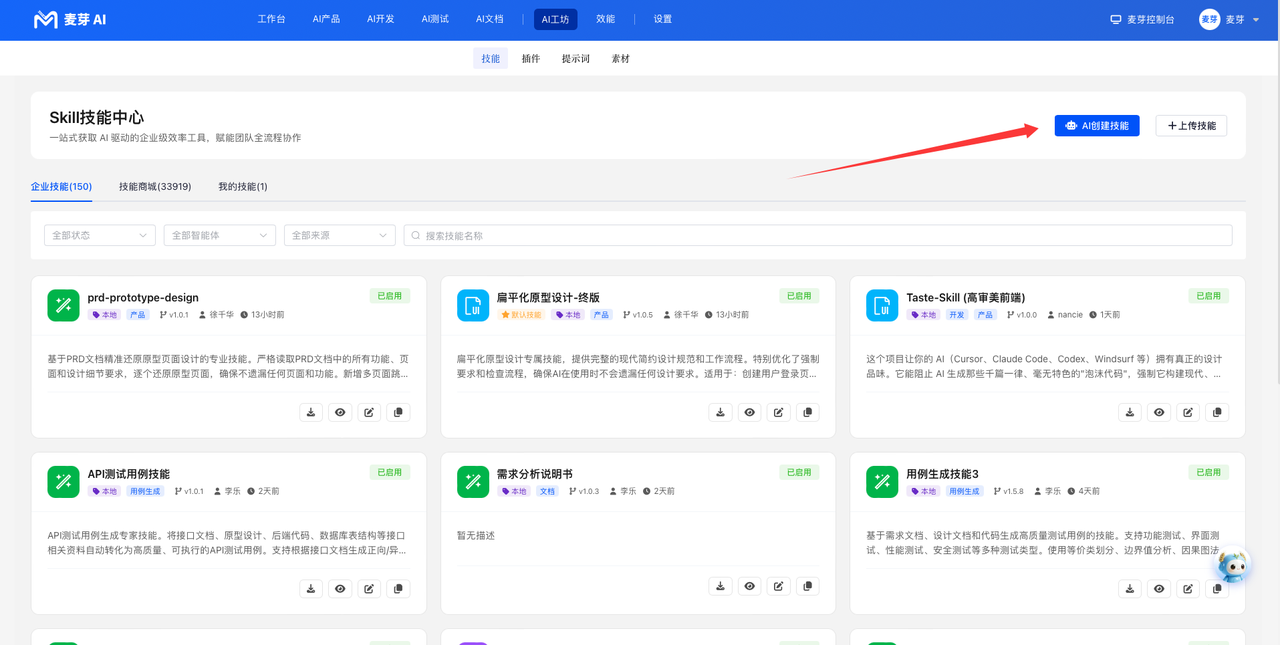The height and width of the screenshot is (645, 1280).
Task: Switch to the 素材 sub-tab
Action: pos(620,59)
